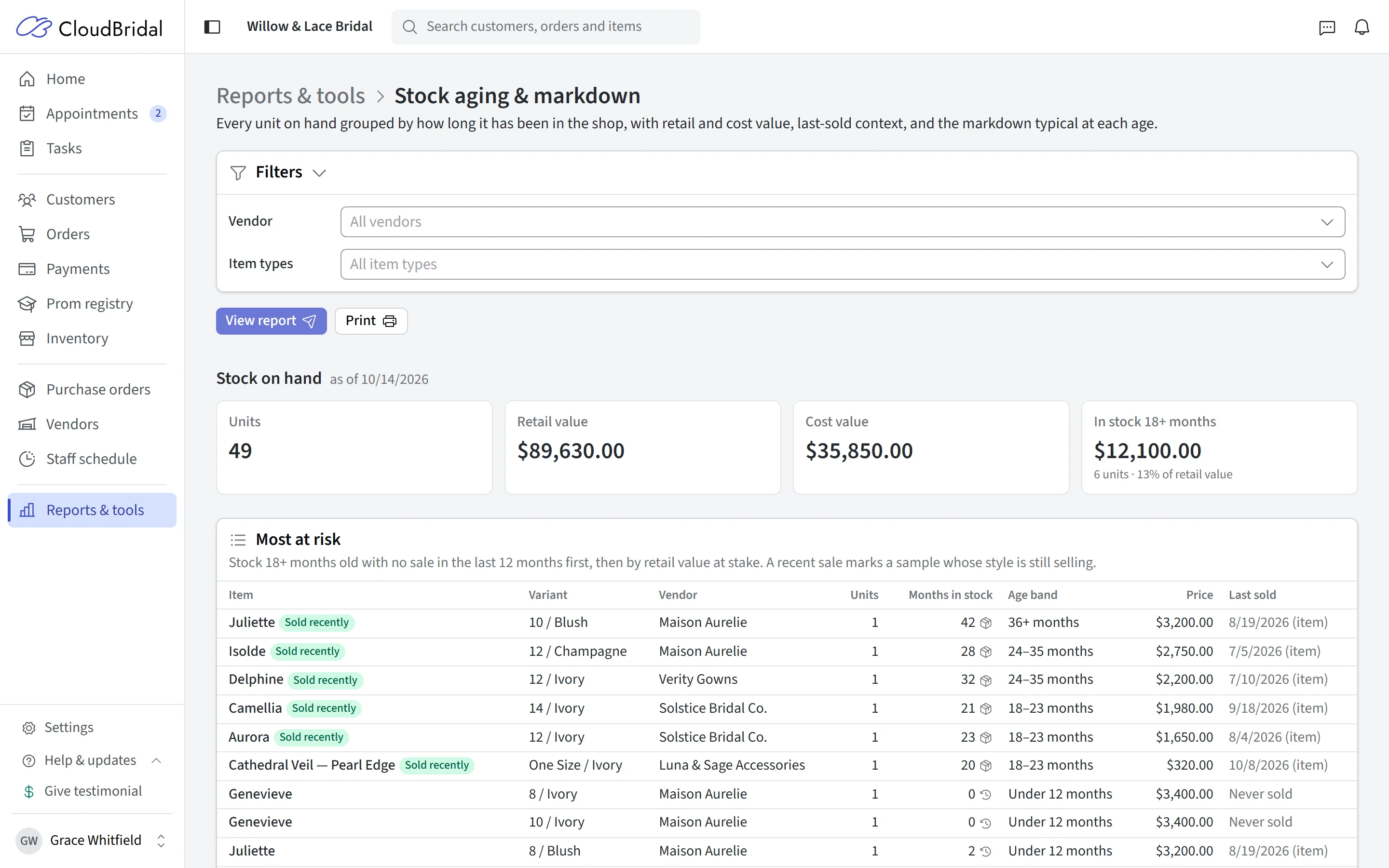1389x868 pixels.
Task: Click the Cathedral Veil — Pearl Edge item
Action: (312, 765)
